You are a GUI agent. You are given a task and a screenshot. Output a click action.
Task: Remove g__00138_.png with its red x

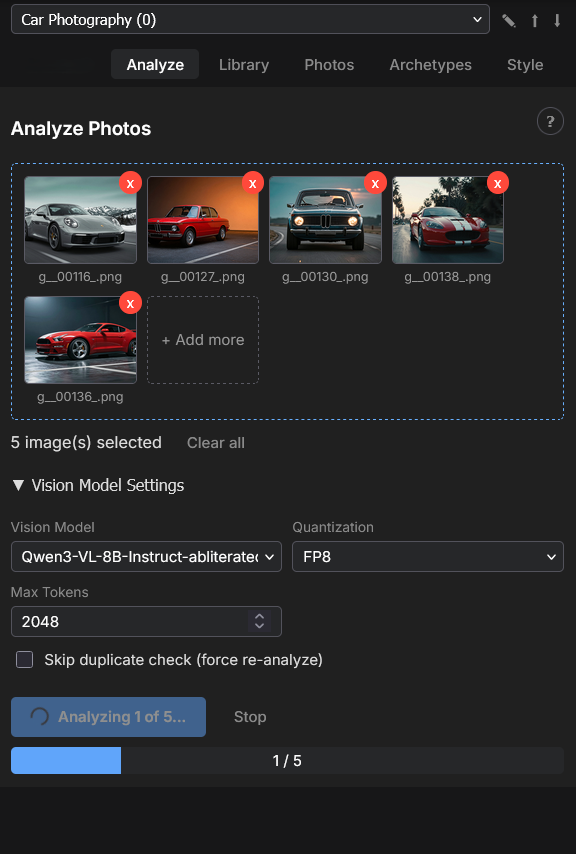(x=498, y=184)
